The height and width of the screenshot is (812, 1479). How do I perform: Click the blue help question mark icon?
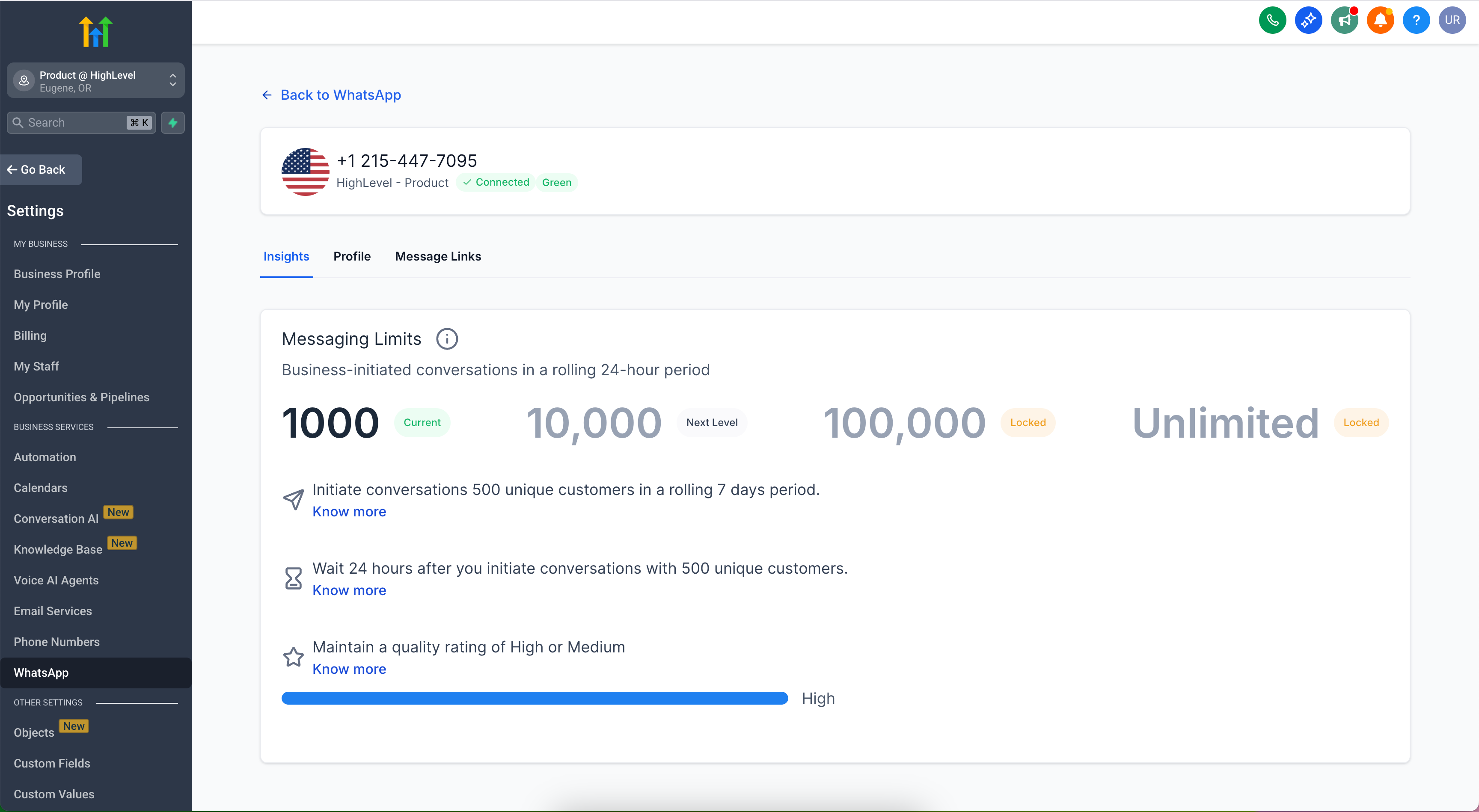point(1417,20)
